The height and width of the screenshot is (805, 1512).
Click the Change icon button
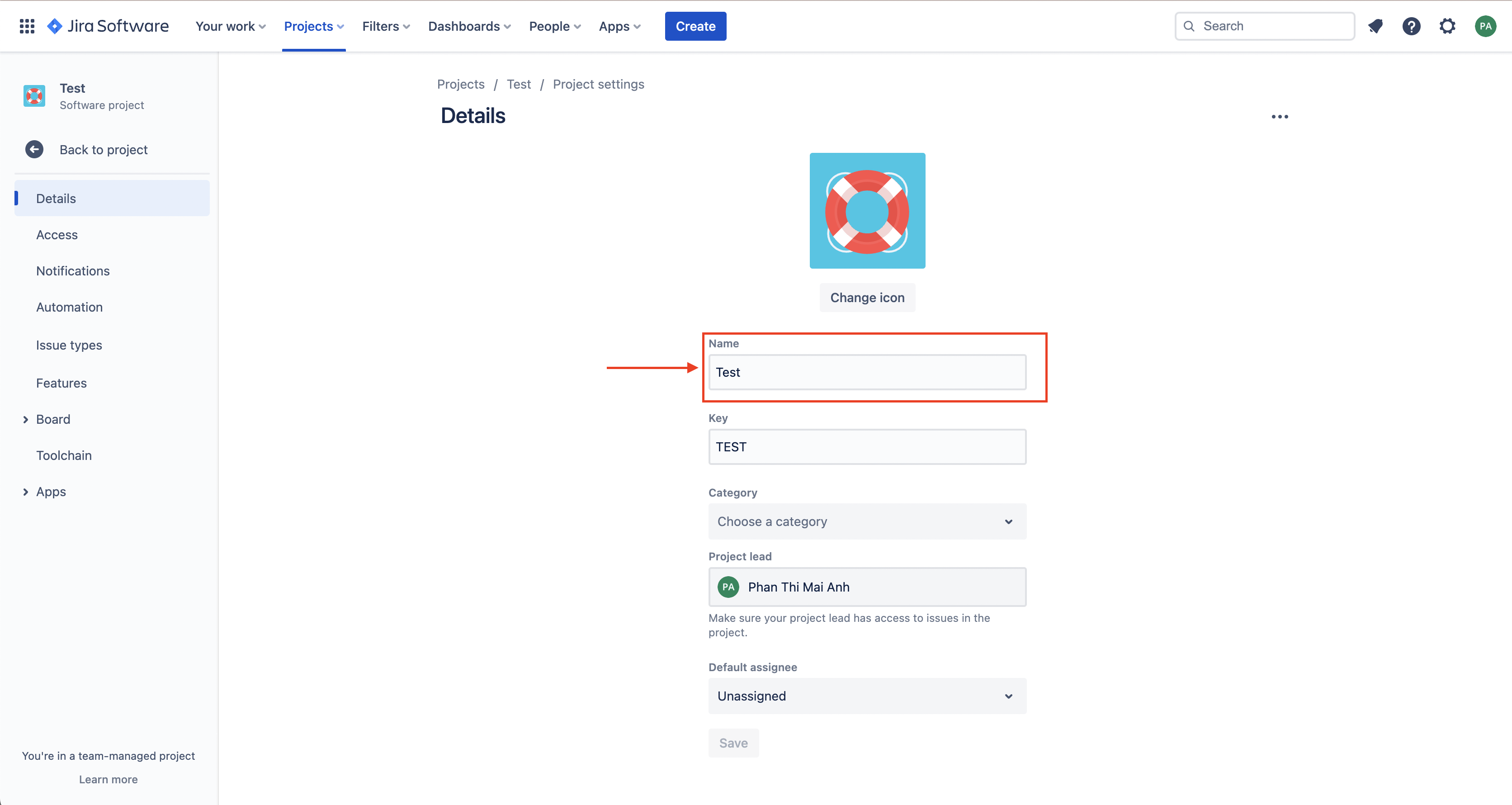[x=867, y=298]
